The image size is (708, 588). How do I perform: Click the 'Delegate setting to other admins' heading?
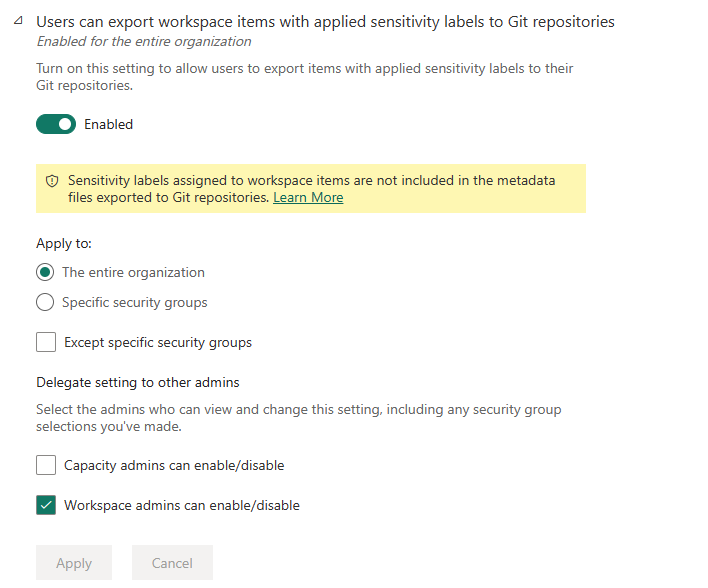138,382
